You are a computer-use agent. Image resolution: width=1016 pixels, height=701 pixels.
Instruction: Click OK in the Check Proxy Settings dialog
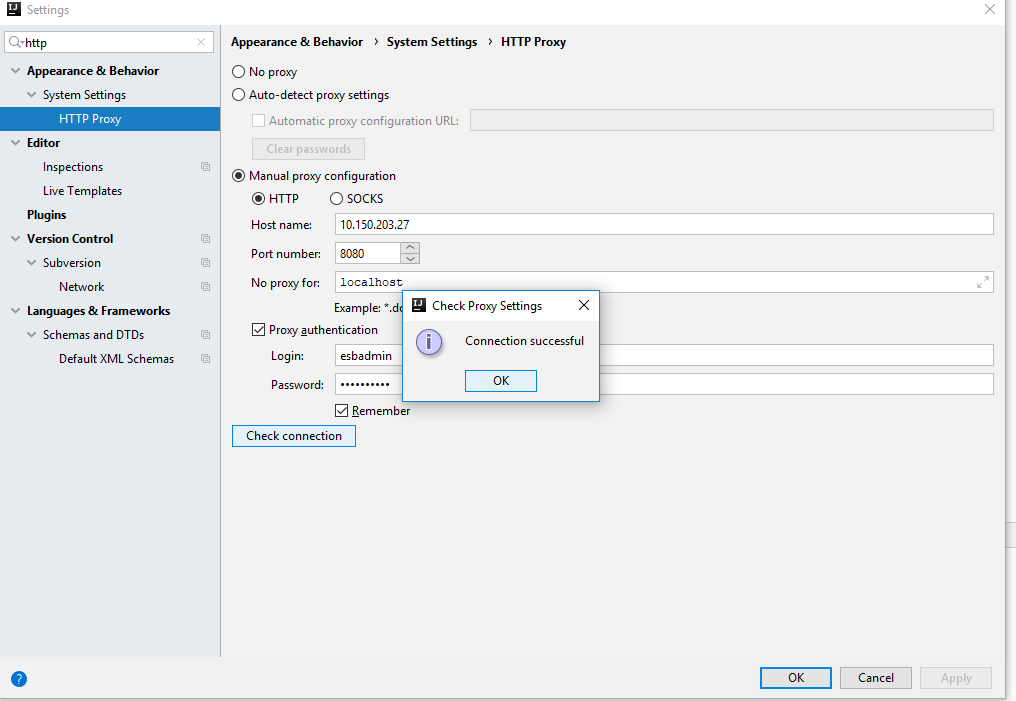point(500,380)
